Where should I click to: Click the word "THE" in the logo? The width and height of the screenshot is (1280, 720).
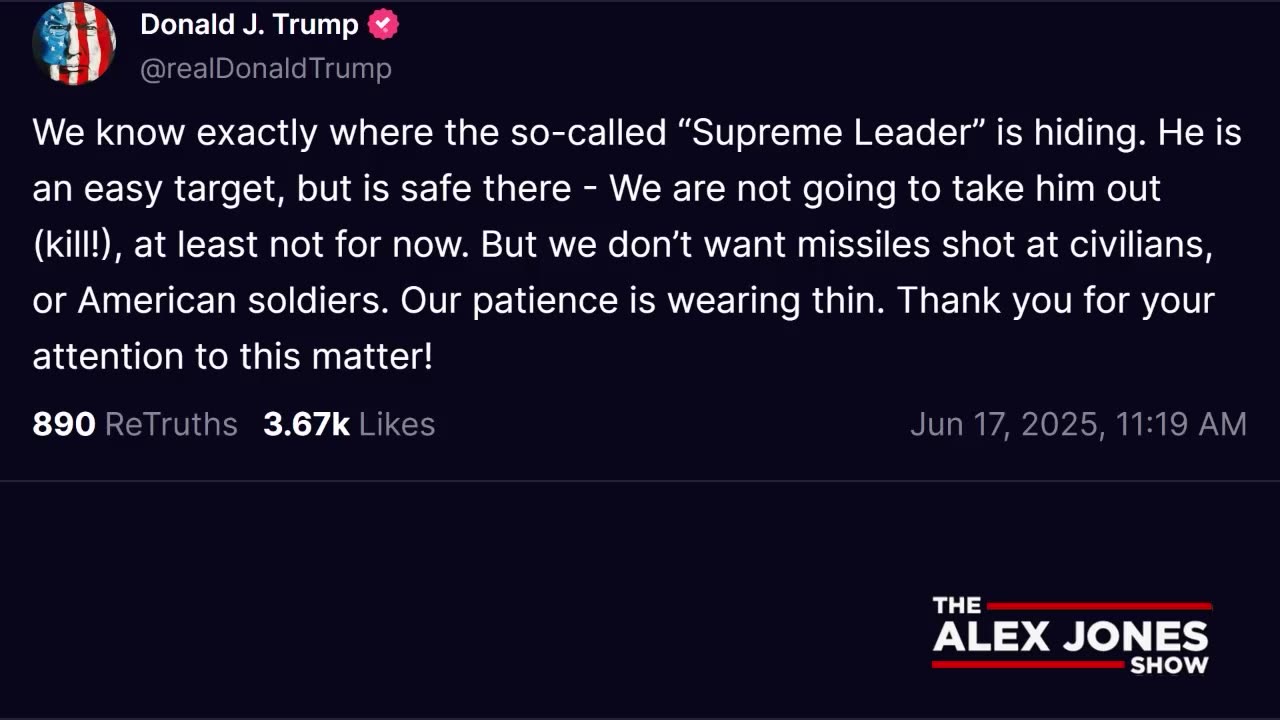(x=957, y=605)
